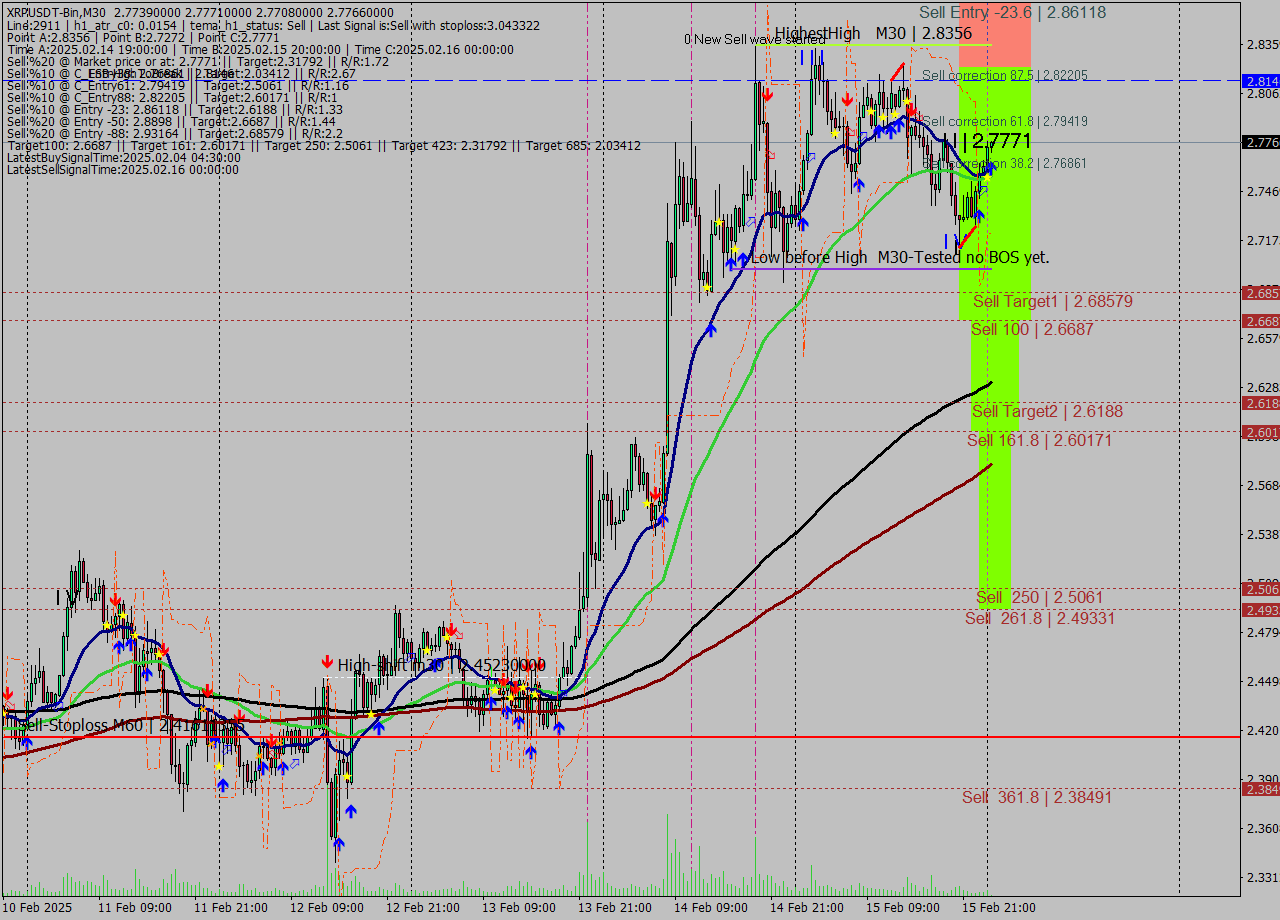Click the Sell 361.8 level label

(x=1036, y=797)
